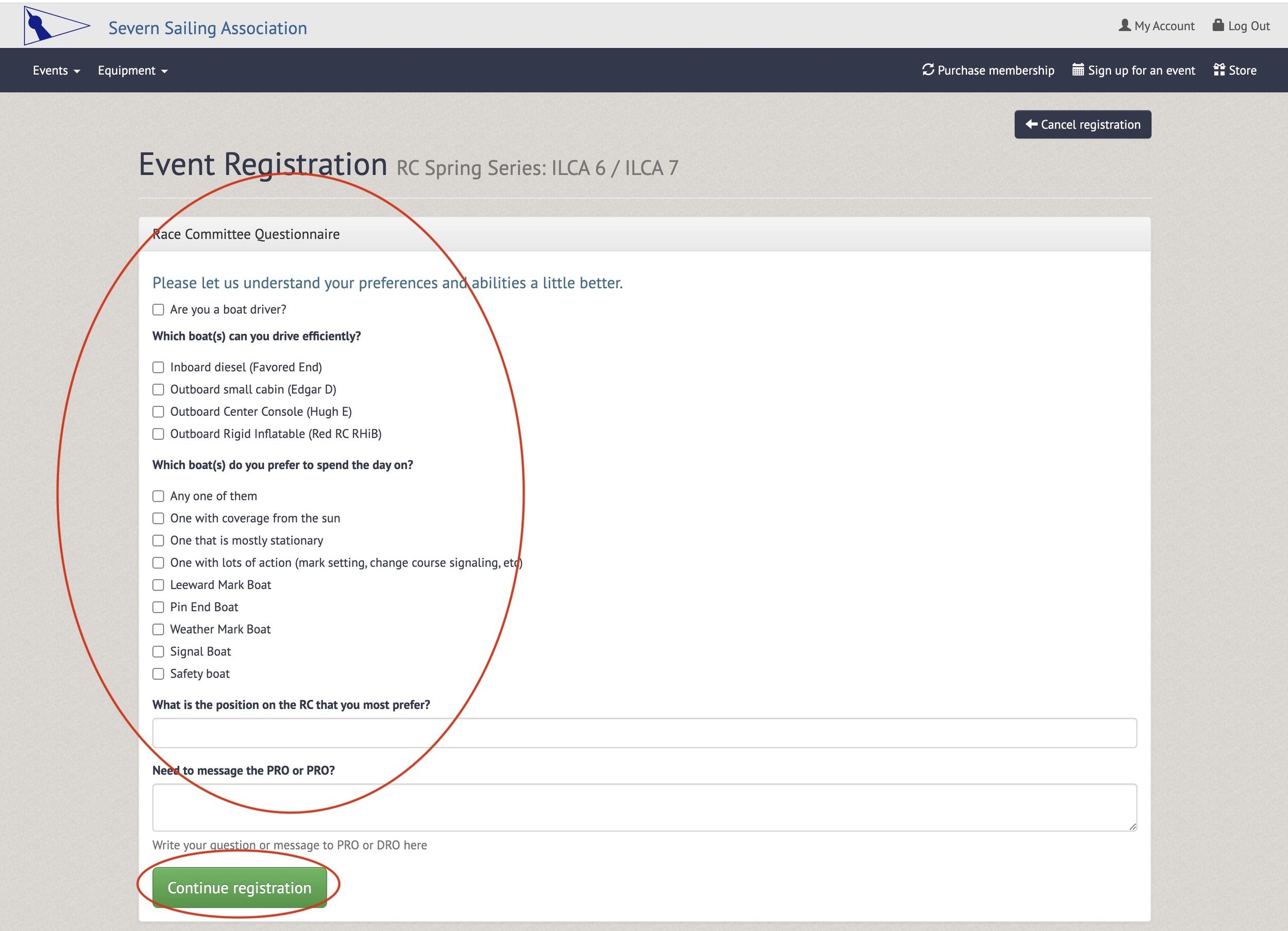The height and width of the screenshot is (931, 1288).
Task: Click the Store gift icon
Action: point(1219,70)
